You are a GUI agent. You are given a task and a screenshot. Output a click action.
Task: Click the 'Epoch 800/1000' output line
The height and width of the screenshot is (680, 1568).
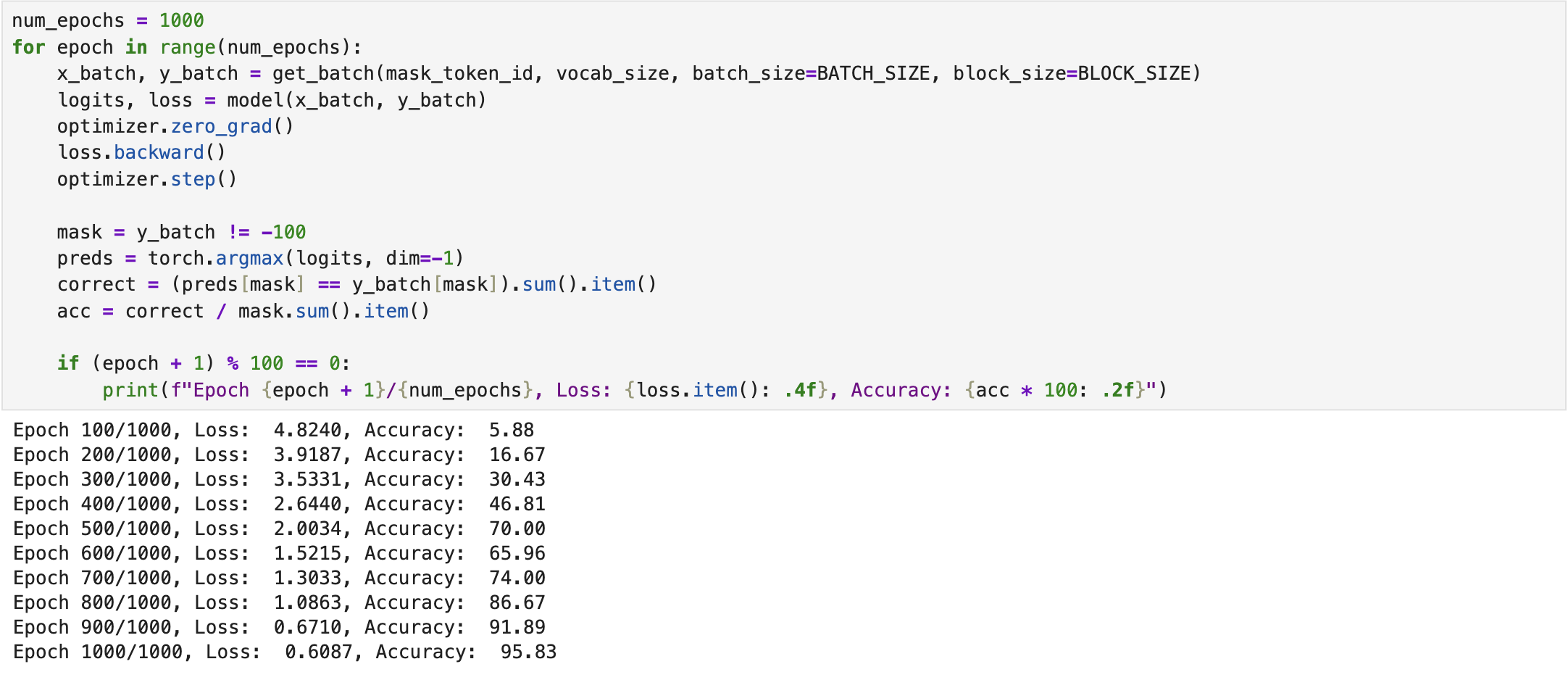(x=279, y=603)
